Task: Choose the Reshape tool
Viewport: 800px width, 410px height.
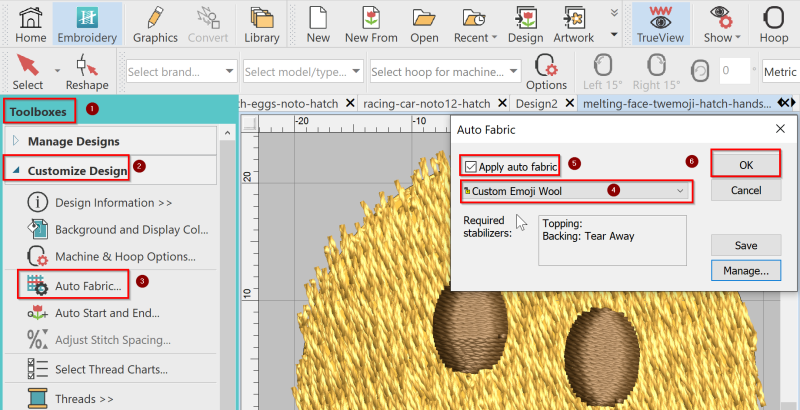Action: pos(87,71)
